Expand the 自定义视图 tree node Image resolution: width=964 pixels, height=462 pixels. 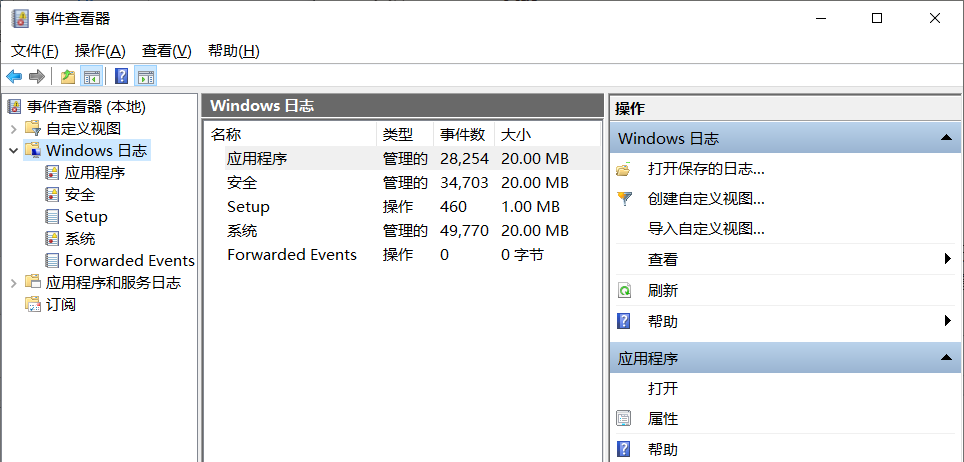click(14, 129)
